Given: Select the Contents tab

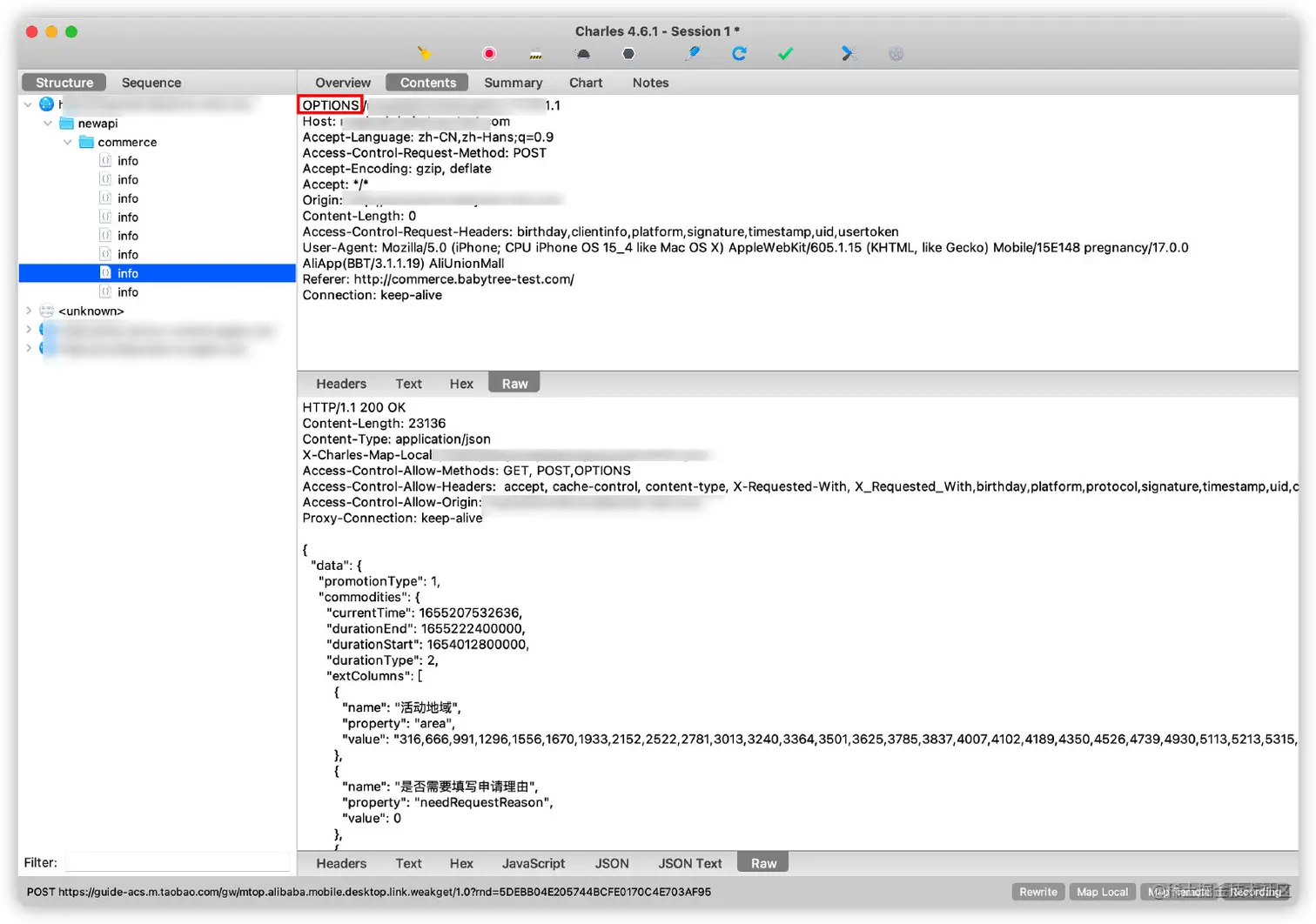Looking at the screenshot, I should [x=427, y=82].
